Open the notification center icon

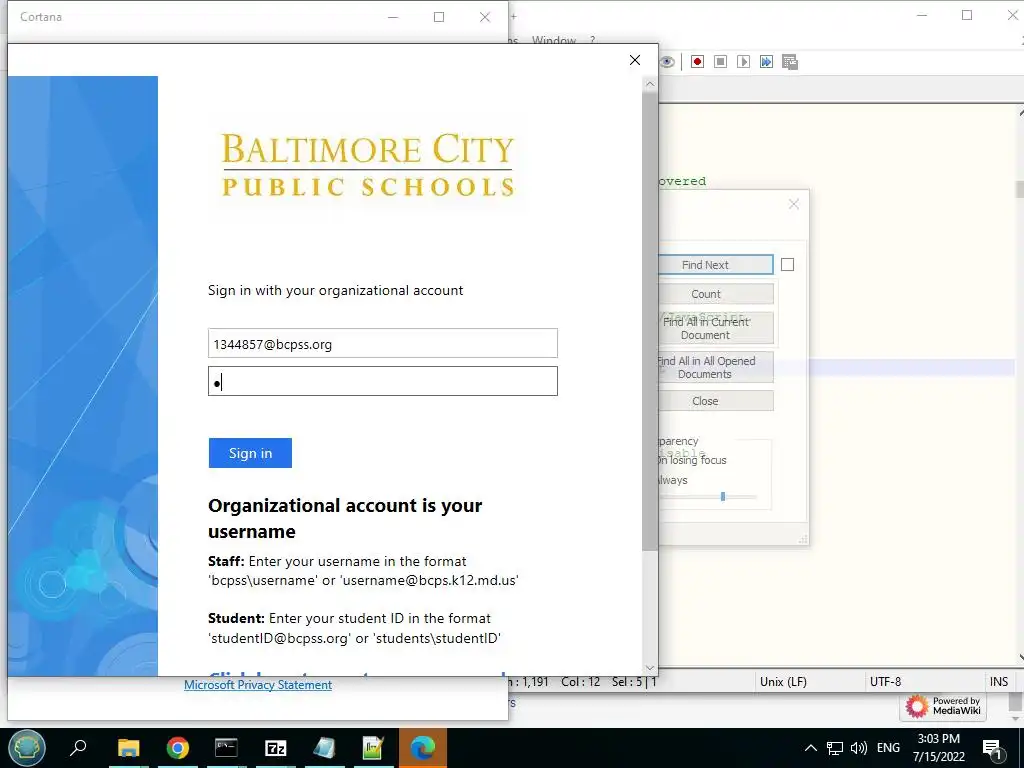(992, 748)
